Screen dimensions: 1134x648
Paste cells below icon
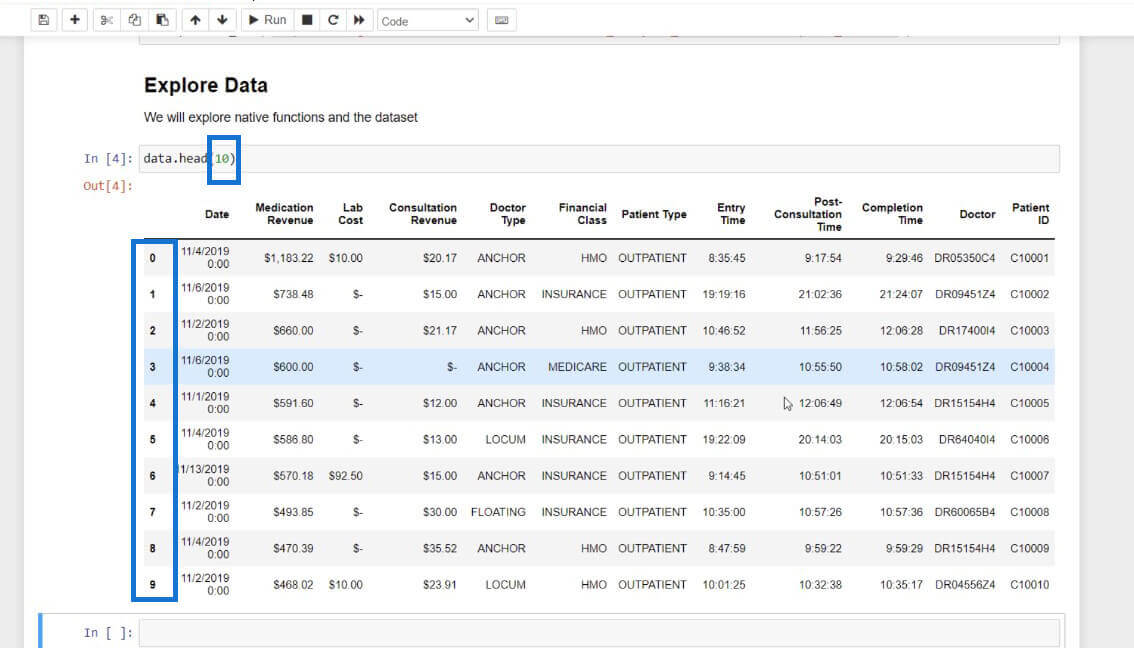pyautogui.click(x=162, y=20)
